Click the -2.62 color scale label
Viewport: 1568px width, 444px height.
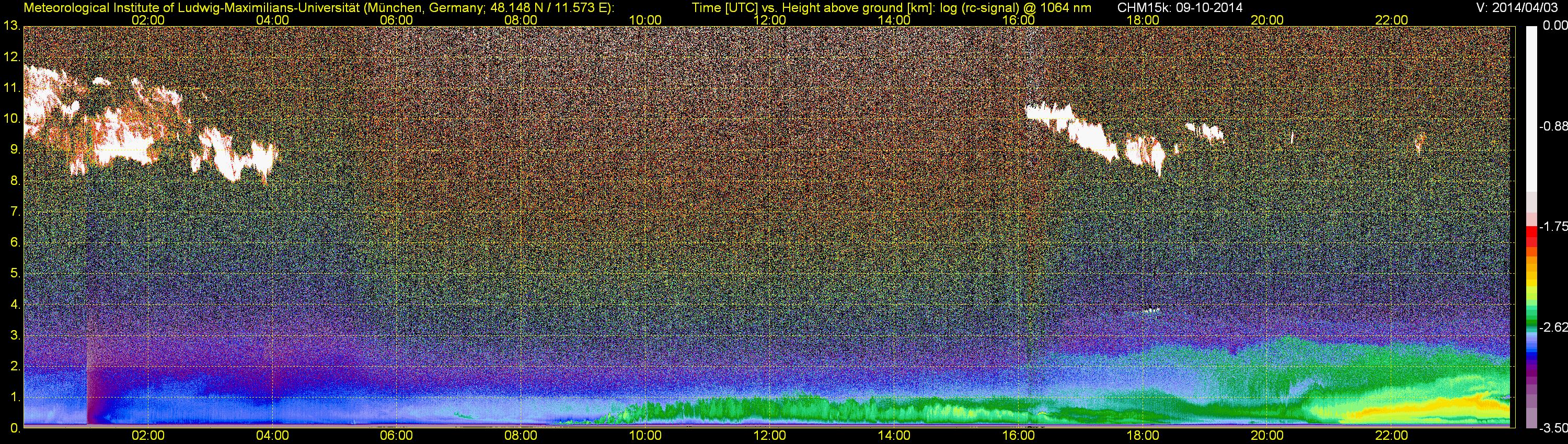(x=1552, y=328)
